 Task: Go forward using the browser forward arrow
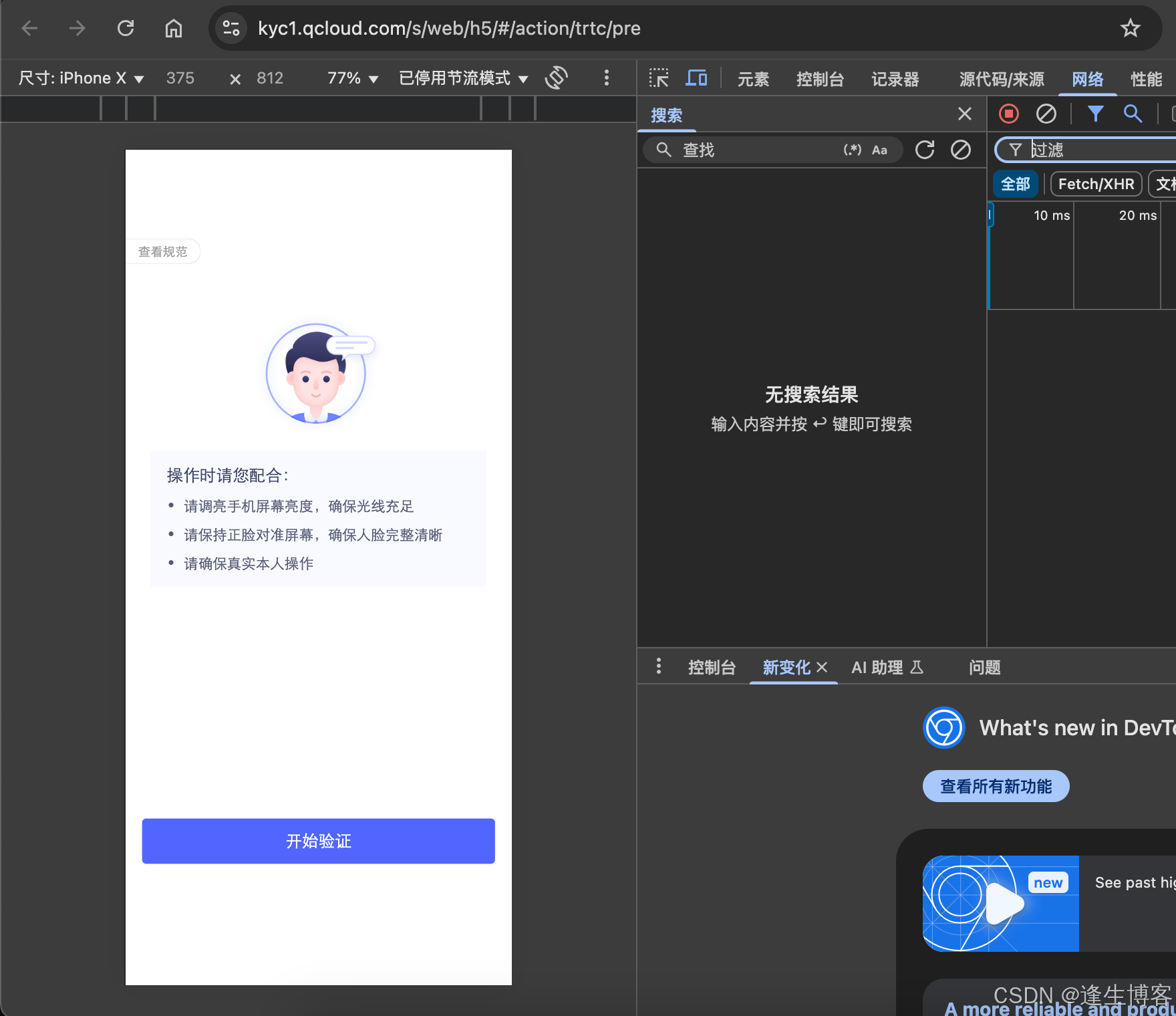[78, 28]
